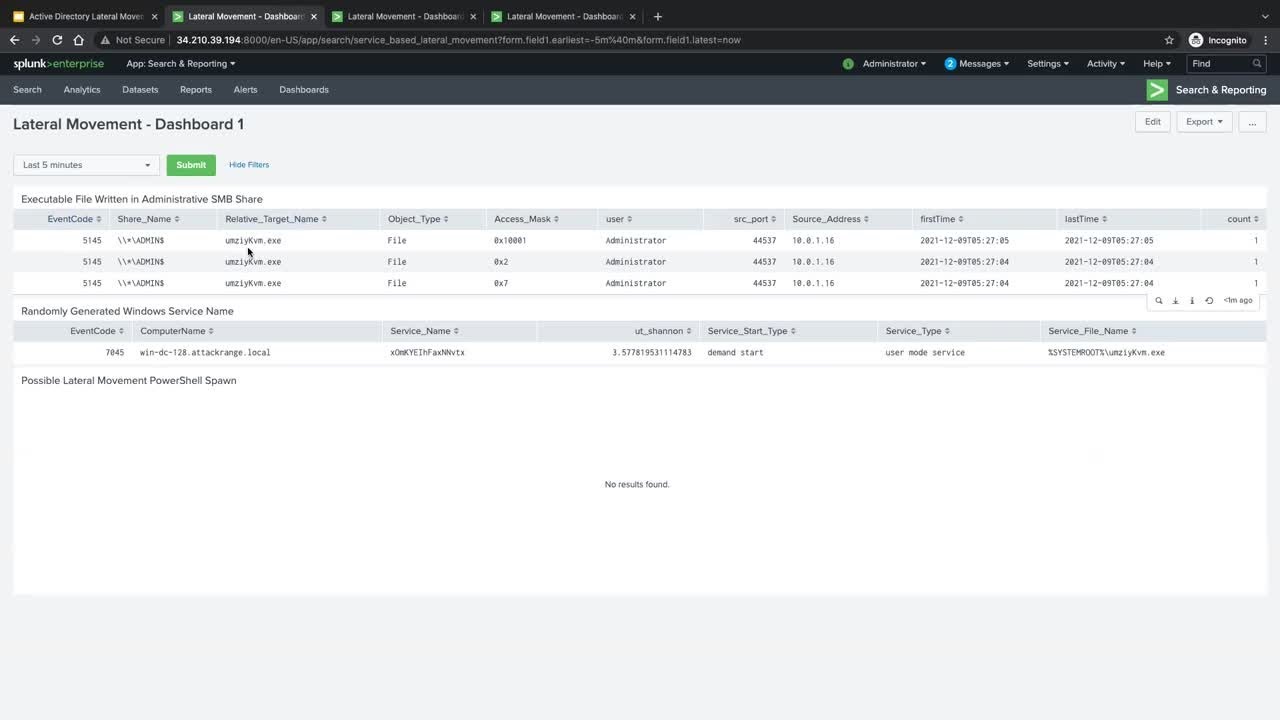This screenshot has height=720, width=1280.
Task: Sort by the ut_shannon column
Action: coord(663,331)
